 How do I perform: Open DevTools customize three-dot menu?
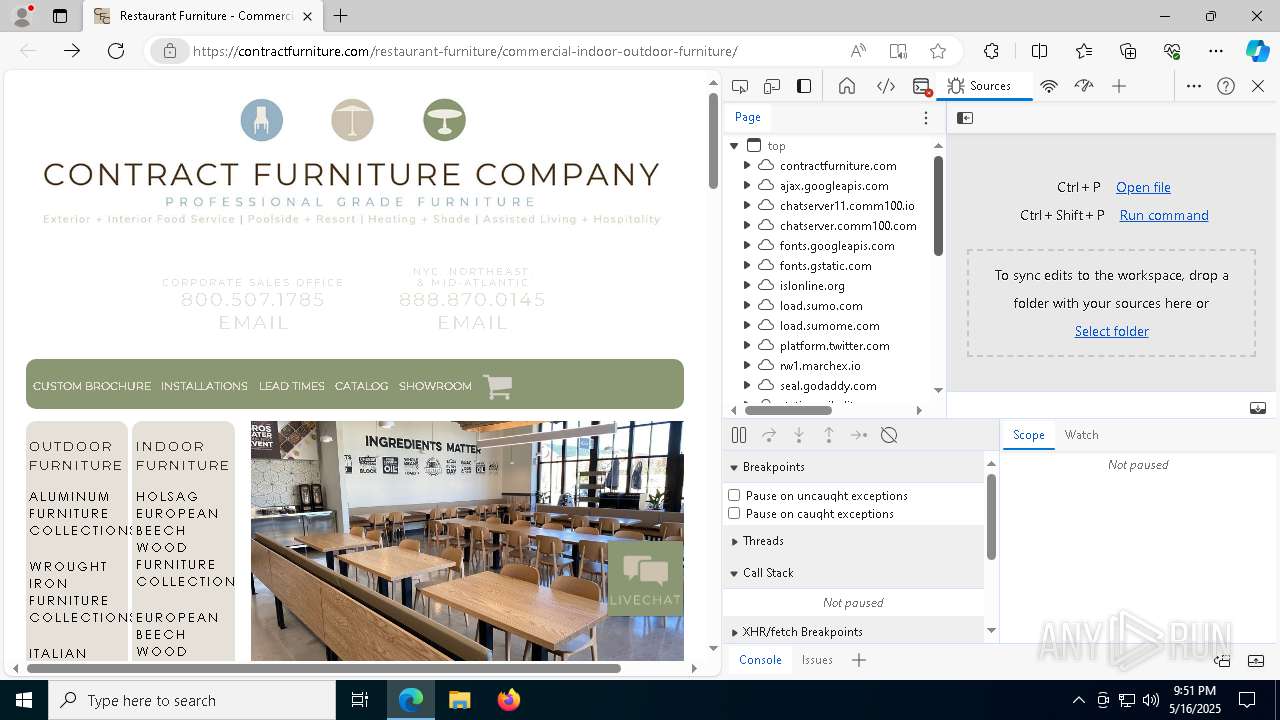[x=1194, y=86]
